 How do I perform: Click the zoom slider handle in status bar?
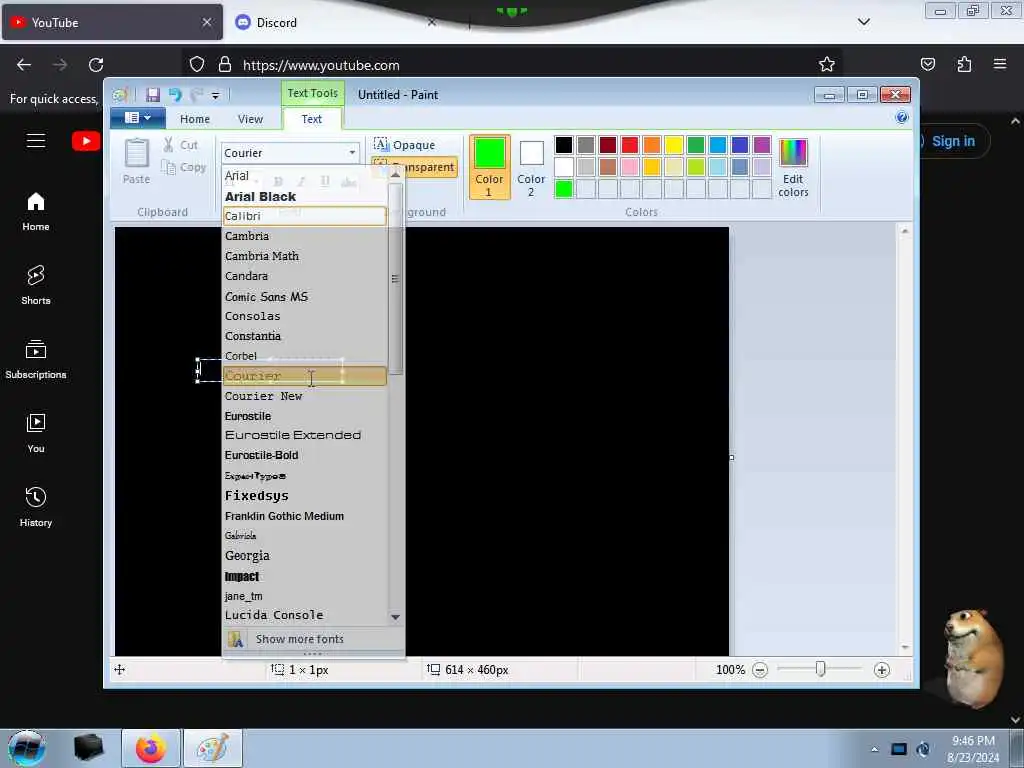820,669
